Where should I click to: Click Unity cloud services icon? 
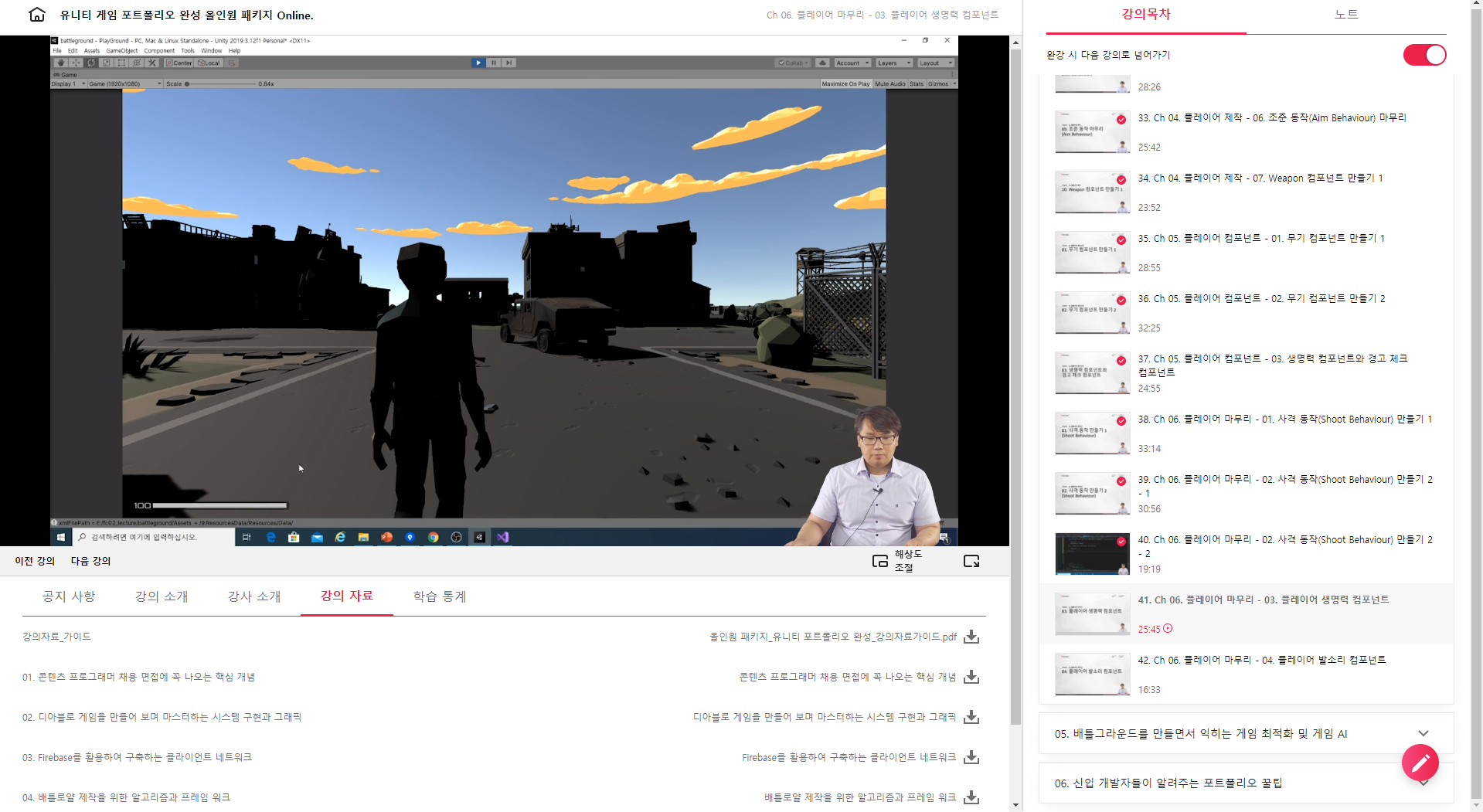click(x=823, y=63)
